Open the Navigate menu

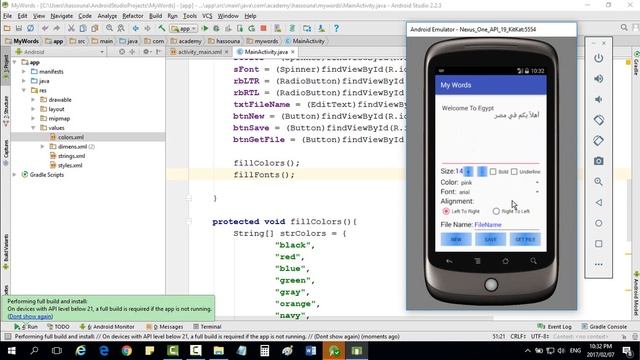tap(62, 16)
